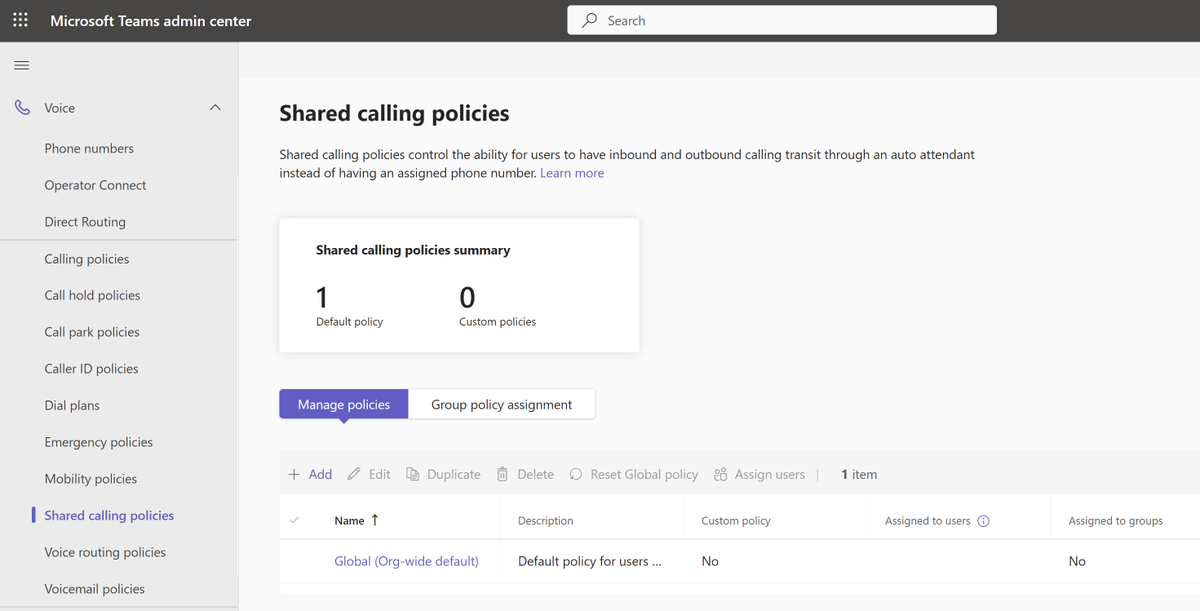
Task: Click the Assign users people icon
Action: [x=721, y=474]
